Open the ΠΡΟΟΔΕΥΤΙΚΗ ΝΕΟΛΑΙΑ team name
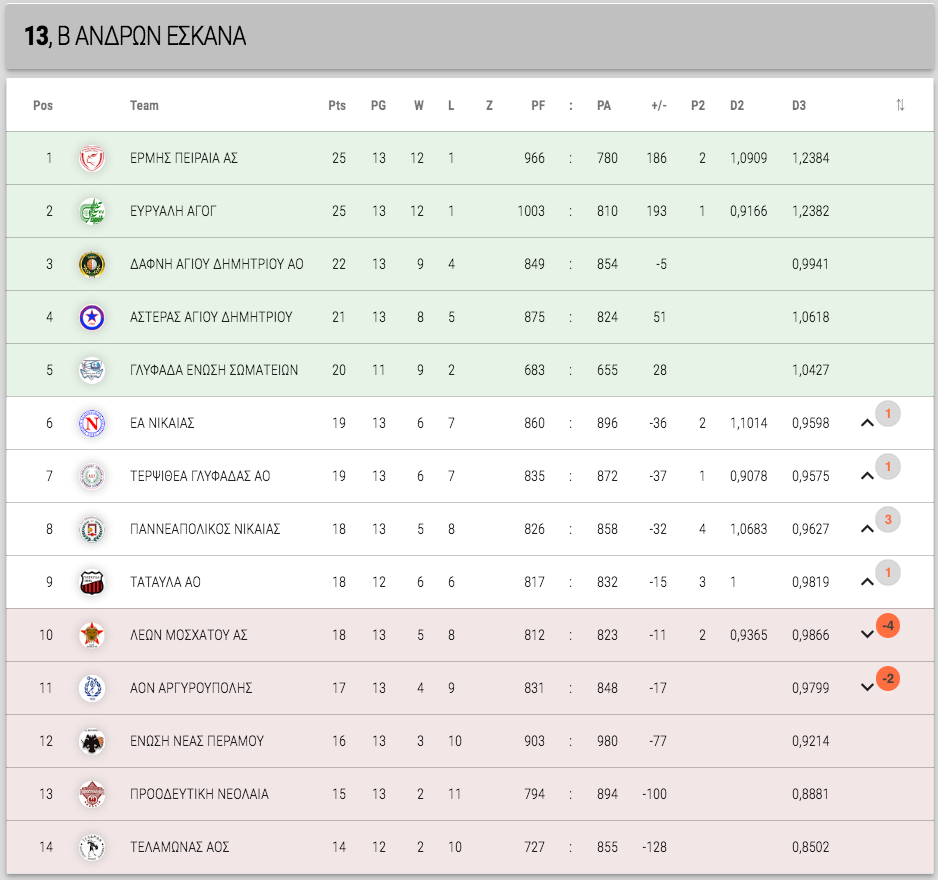Viewport: 938px width, 880px height. pos(199,794)
